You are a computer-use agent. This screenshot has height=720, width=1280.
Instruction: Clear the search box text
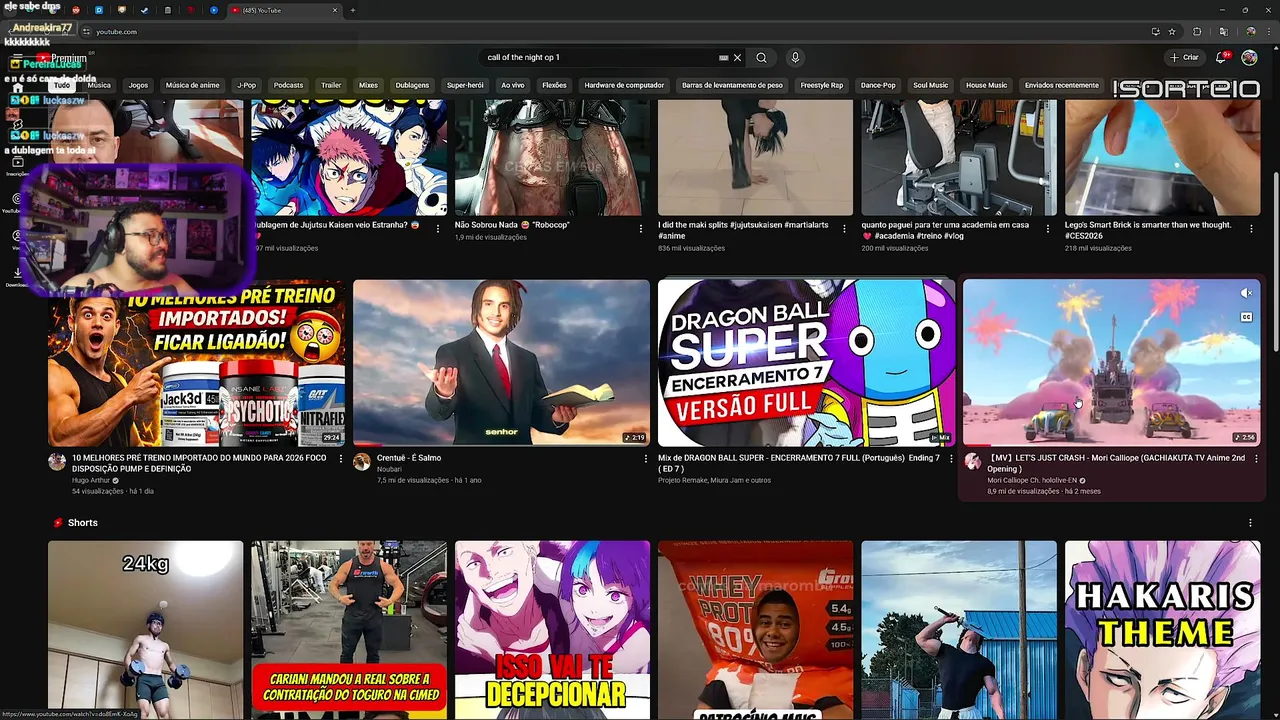click(x=737, y=58)
